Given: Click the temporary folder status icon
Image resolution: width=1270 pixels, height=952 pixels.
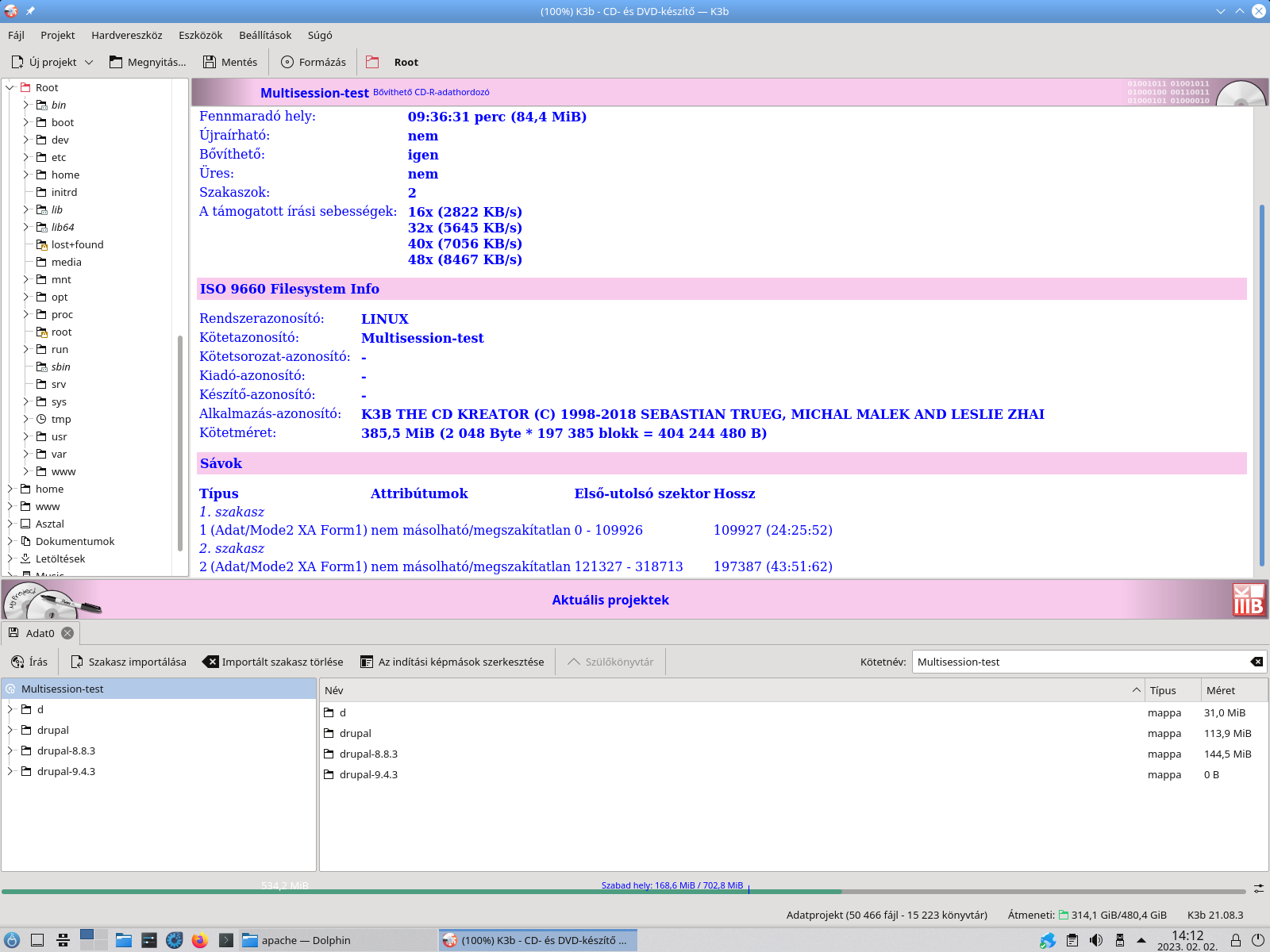Looking at the screenshot, I should [x=1064, y=915].
